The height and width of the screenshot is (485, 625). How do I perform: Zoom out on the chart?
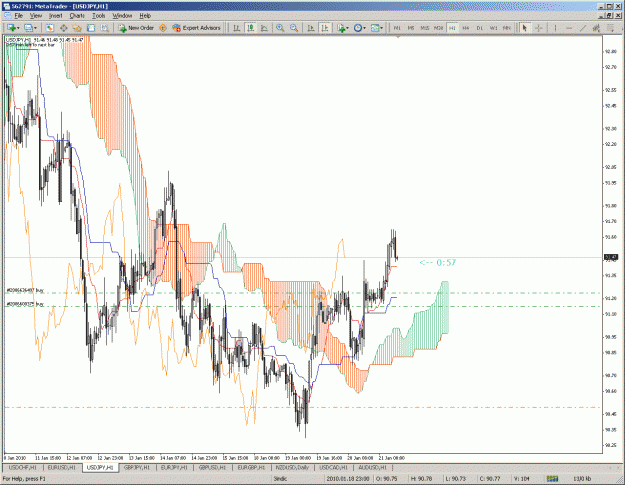click(294, 28)
